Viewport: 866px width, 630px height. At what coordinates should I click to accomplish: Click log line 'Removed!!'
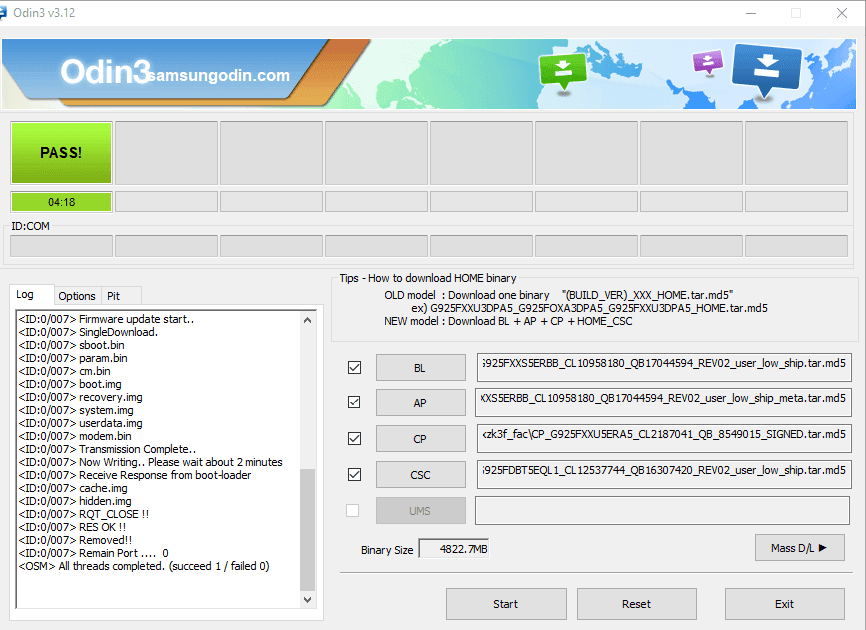click(75, 540)
